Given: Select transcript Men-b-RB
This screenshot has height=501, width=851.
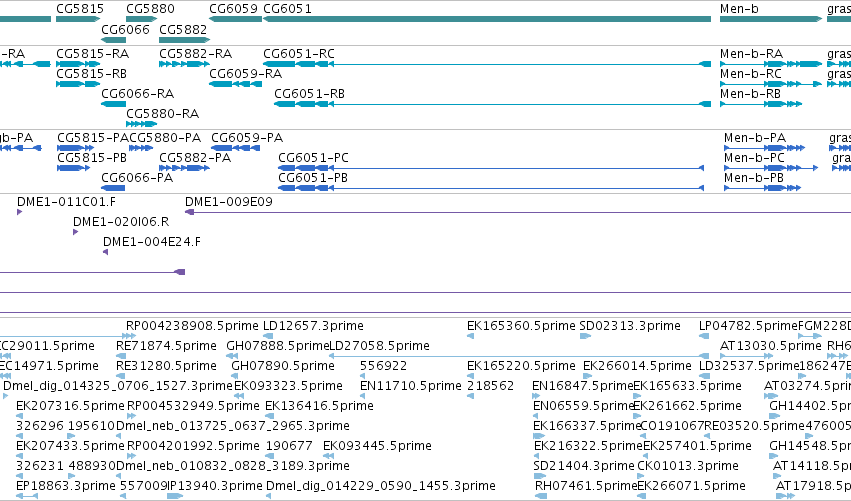Looking at the screenshot, I should tap(750, 94).
